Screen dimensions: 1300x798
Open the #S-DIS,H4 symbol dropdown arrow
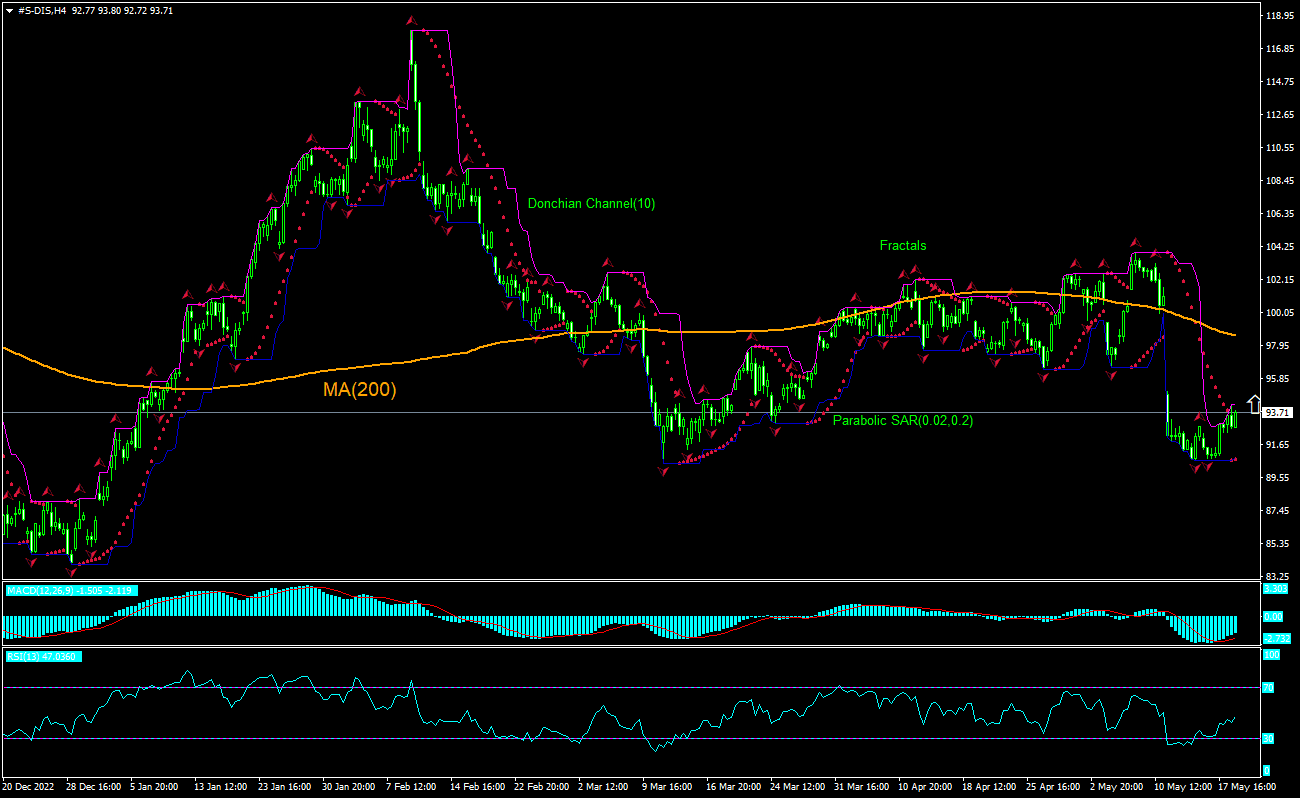8,9
